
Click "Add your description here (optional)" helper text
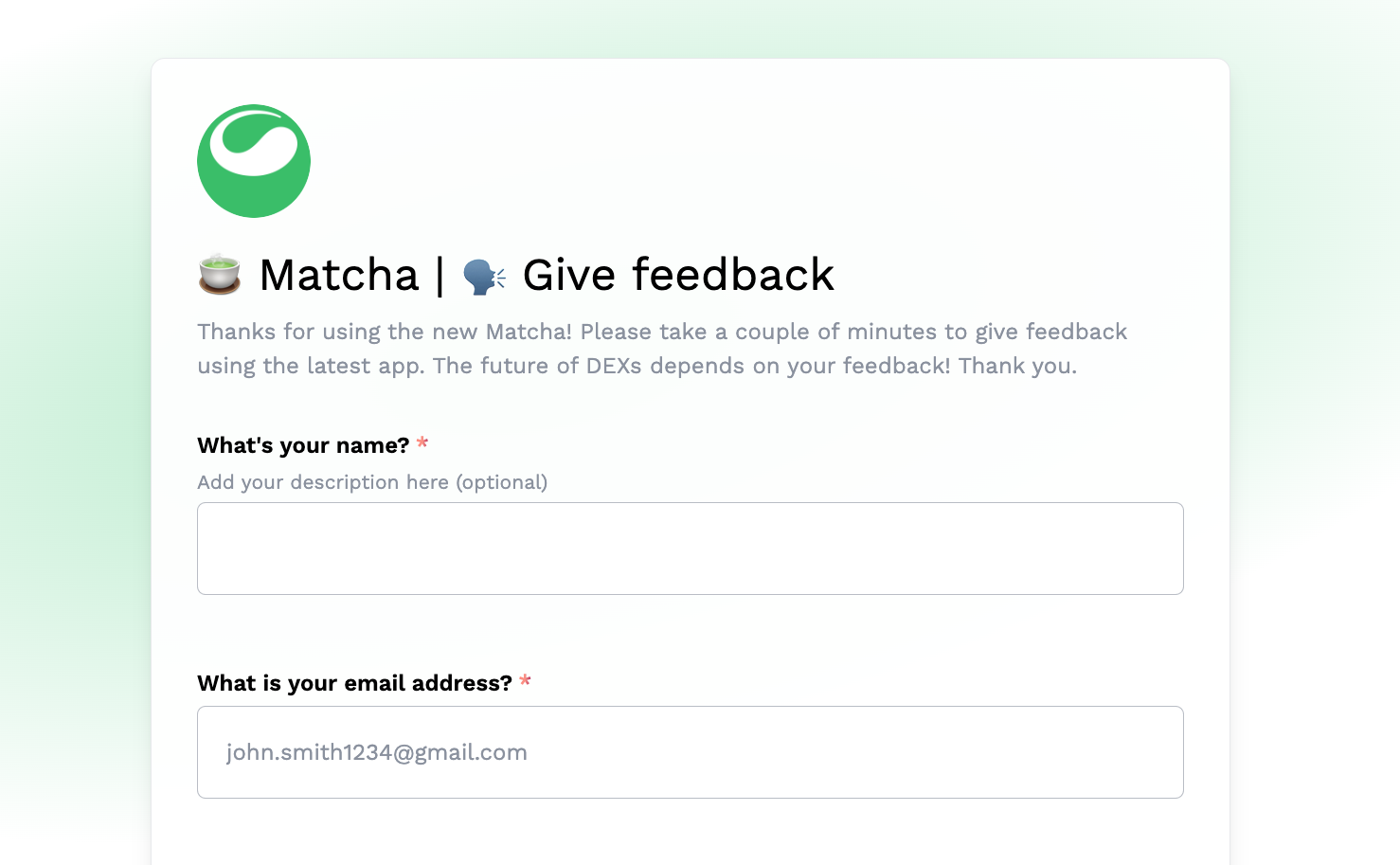(x=371, y=482)
